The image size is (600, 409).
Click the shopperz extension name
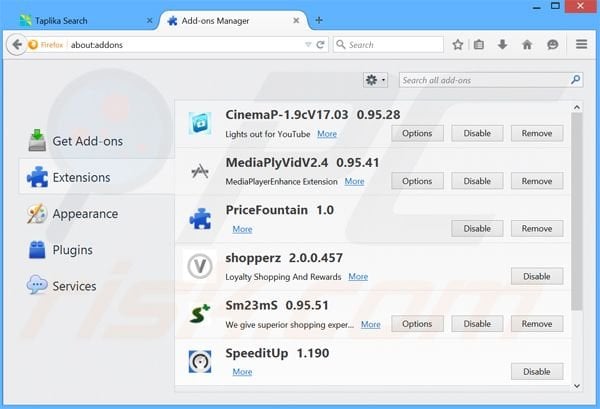tap(253, 258)
